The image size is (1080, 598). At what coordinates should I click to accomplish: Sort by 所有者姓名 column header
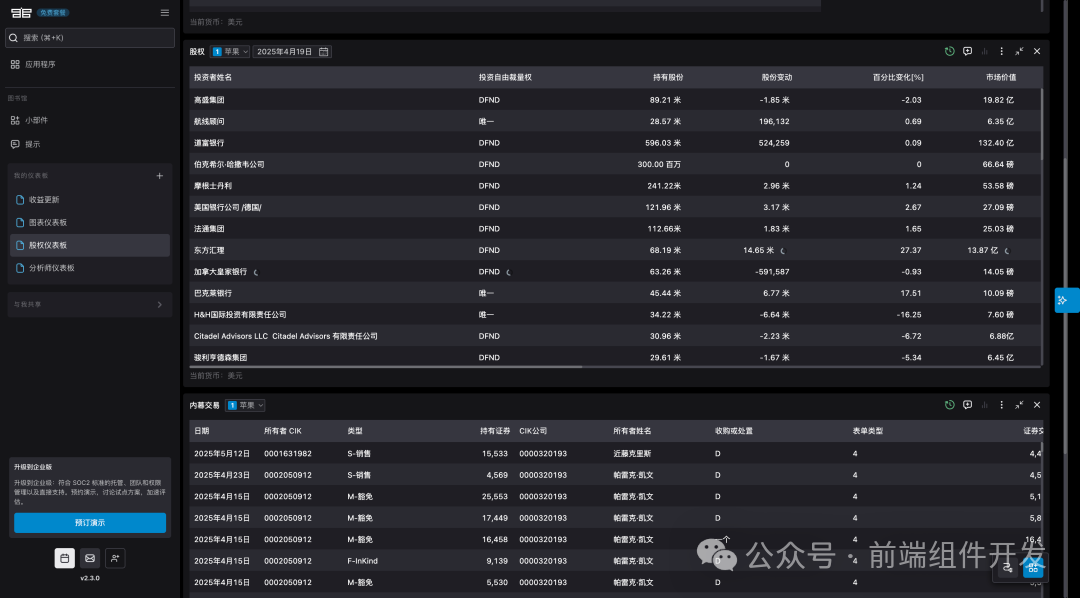[632, 431]
